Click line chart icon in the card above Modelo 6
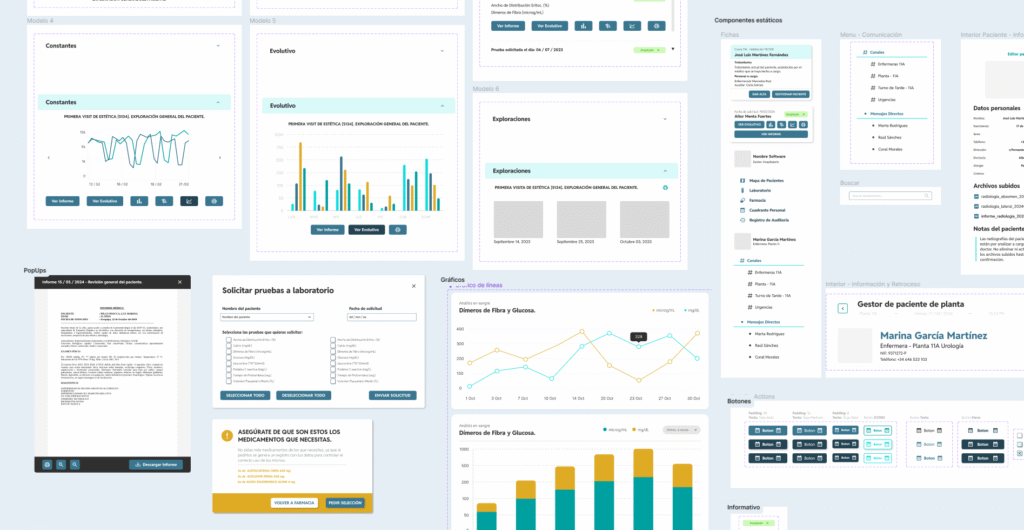This screenshot has height=530, width=1024. point(632,26)
